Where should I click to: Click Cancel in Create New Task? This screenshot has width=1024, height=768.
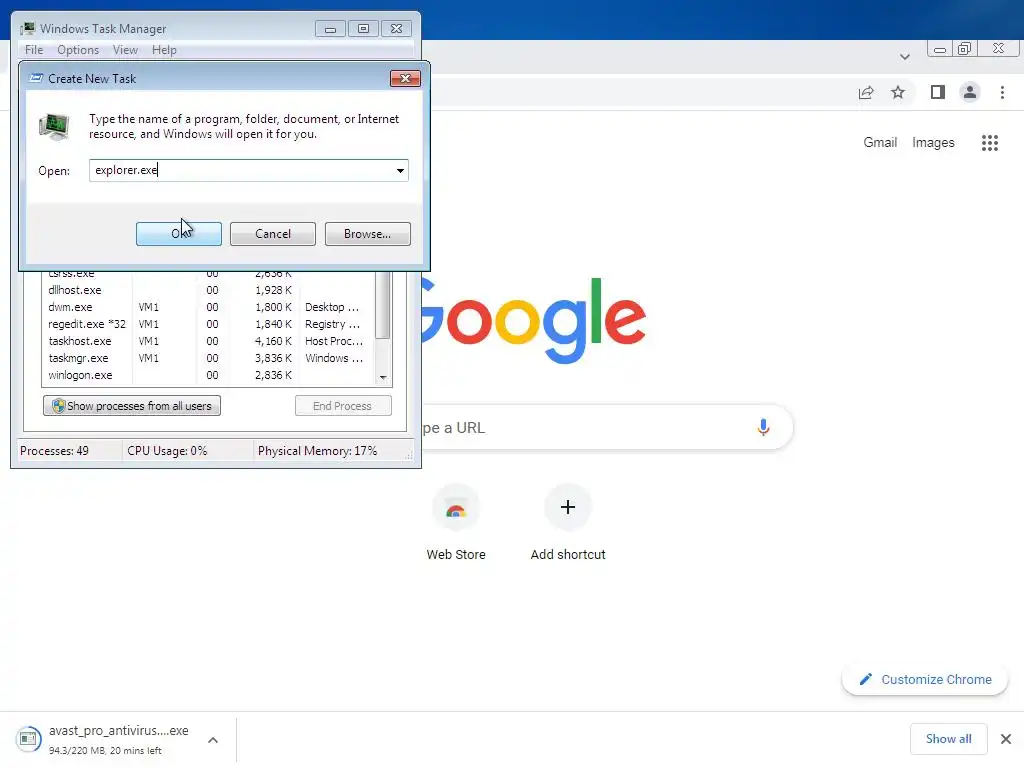[272, 234]
